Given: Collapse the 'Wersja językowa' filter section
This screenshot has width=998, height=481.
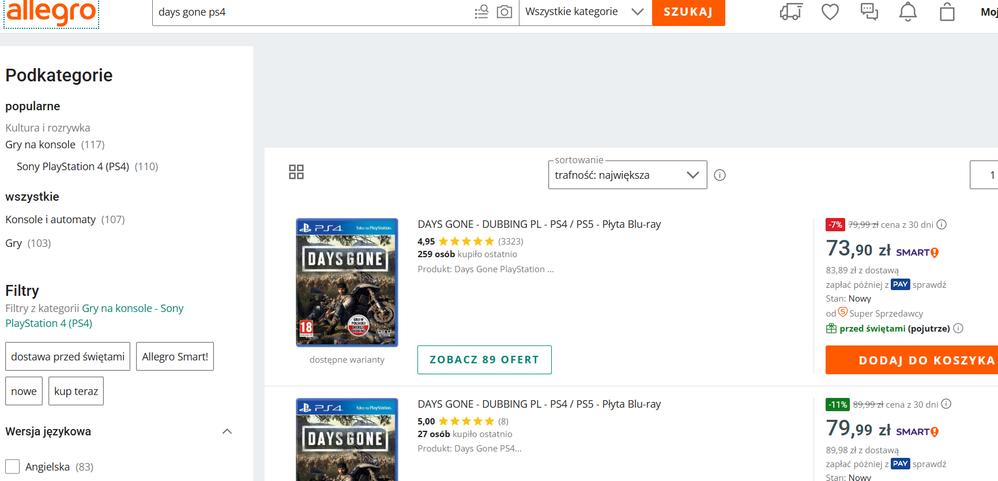Looking at the screenshot, I should (x=227, y=432).
